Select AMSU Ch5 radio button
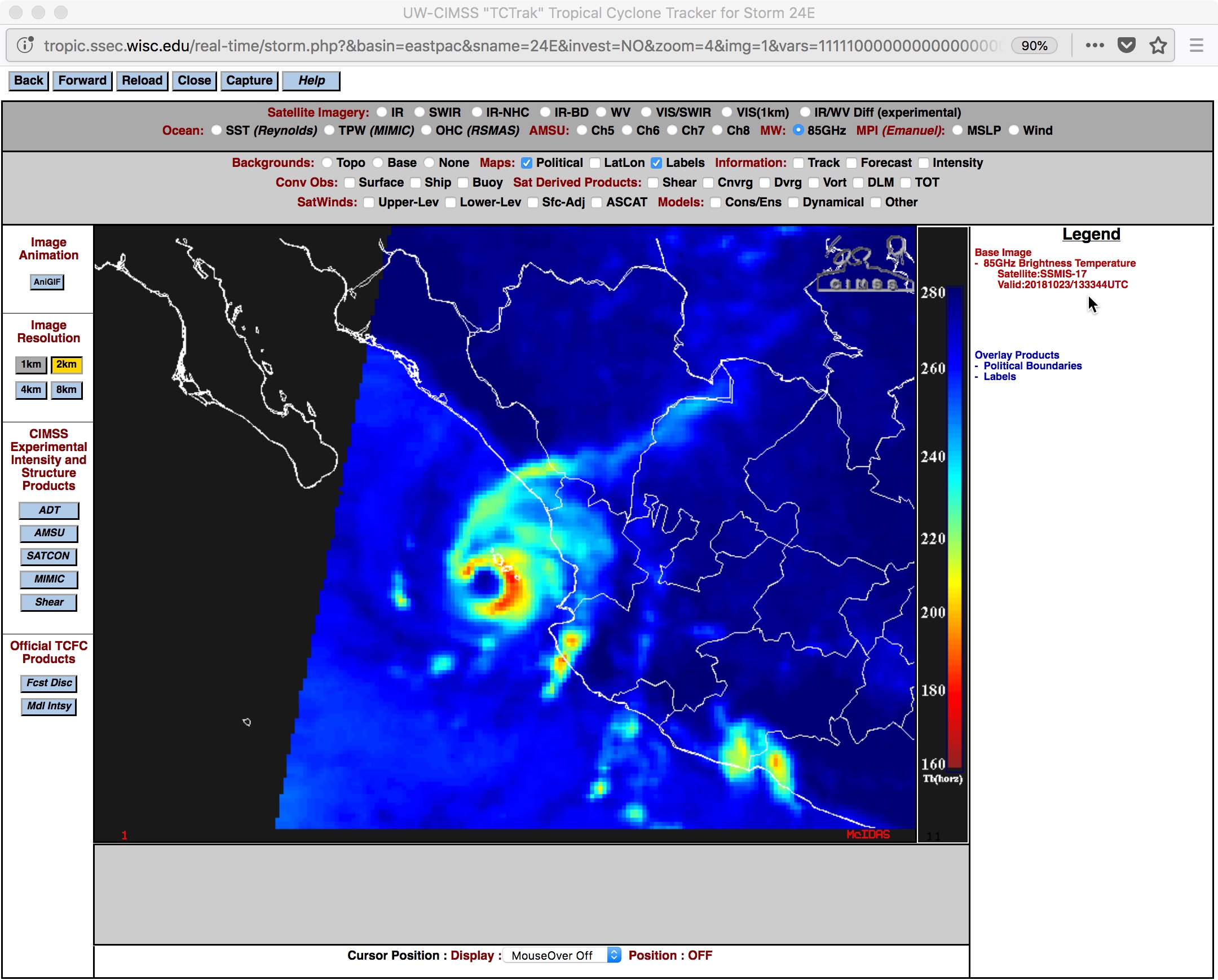 [582, 130]
